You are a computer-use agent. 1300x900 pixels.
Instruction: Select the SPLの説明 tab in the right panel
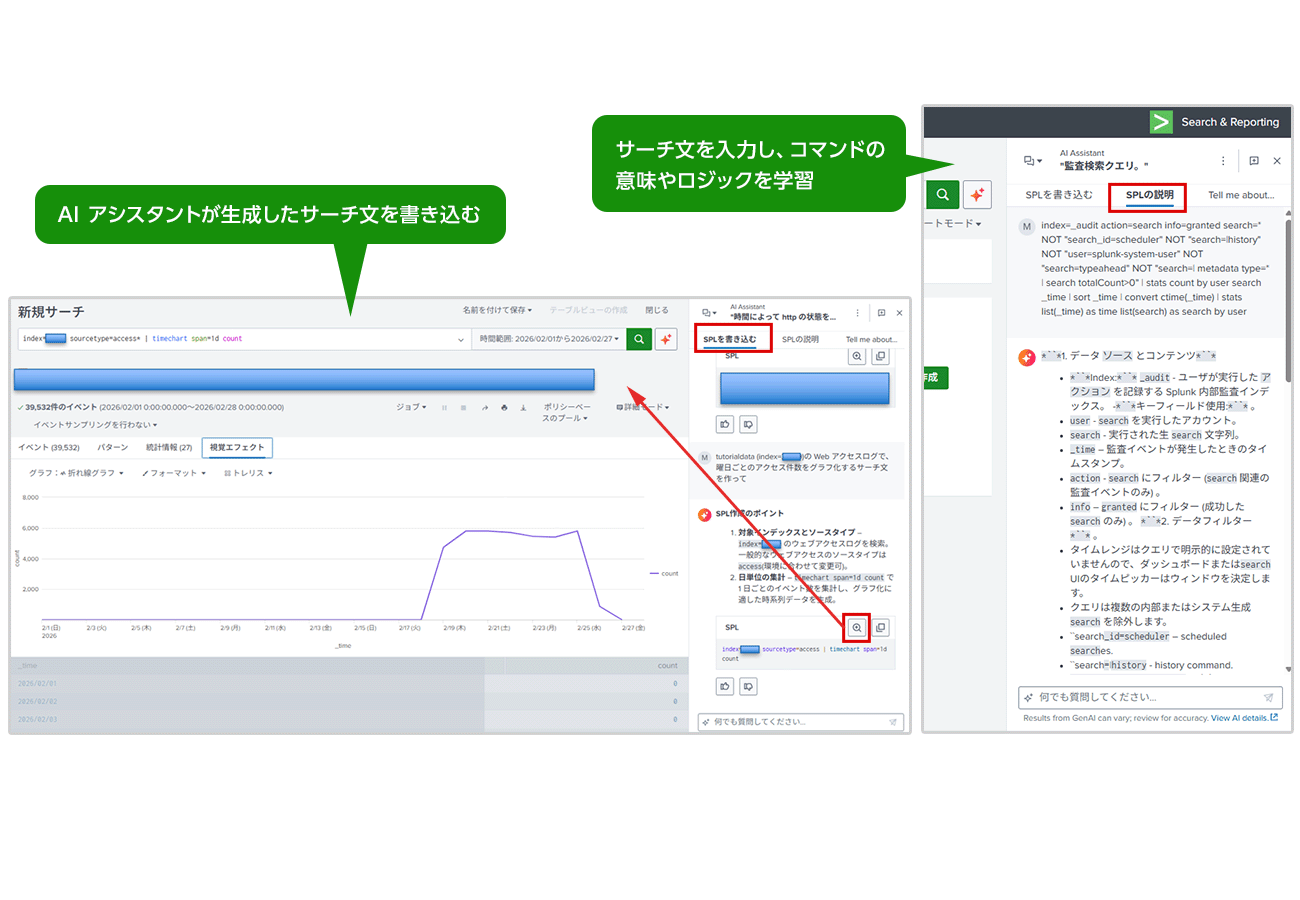1149,195
